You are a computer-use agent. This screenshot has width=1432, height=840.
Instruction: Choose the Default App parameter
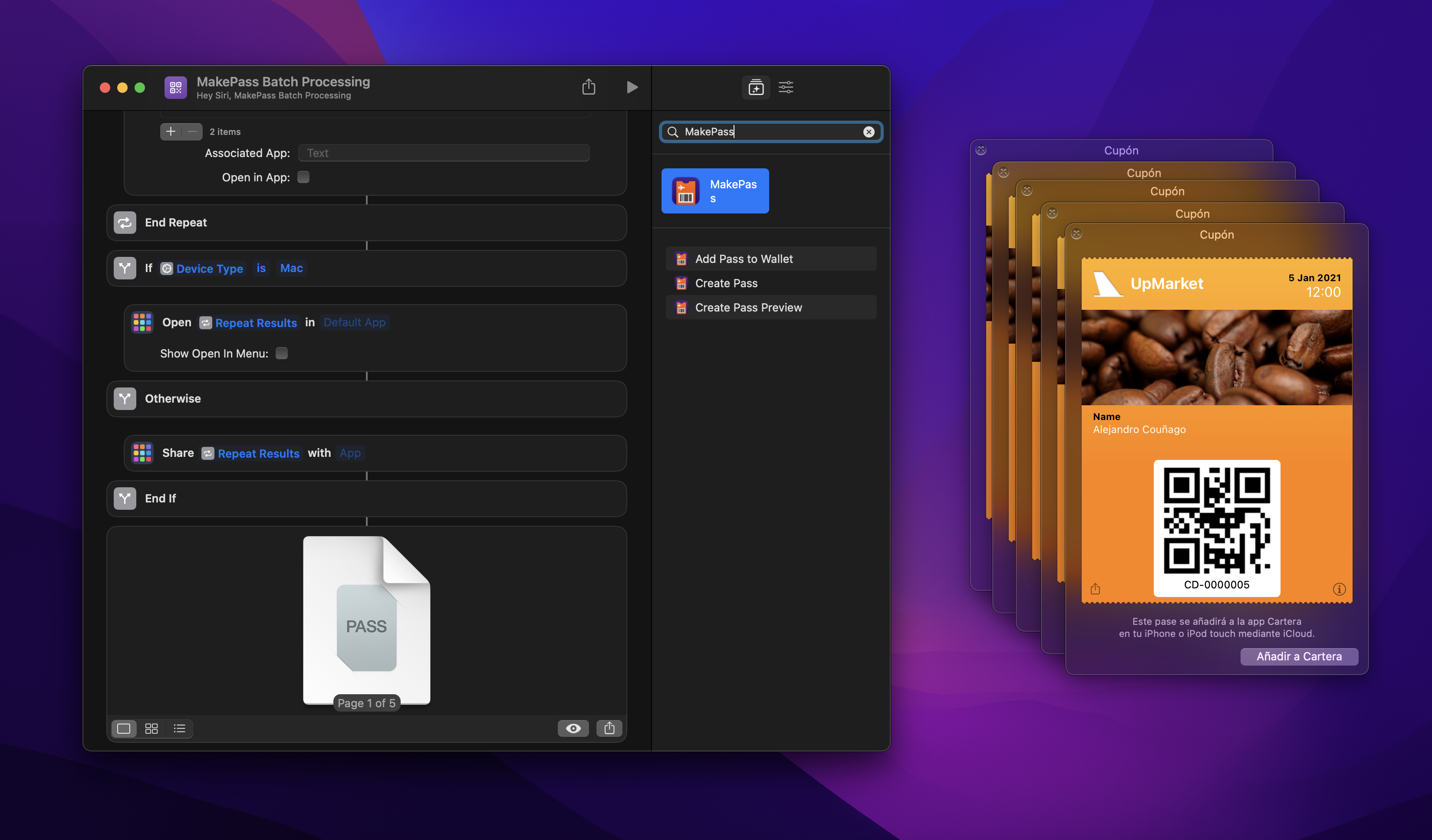(354, 322)
